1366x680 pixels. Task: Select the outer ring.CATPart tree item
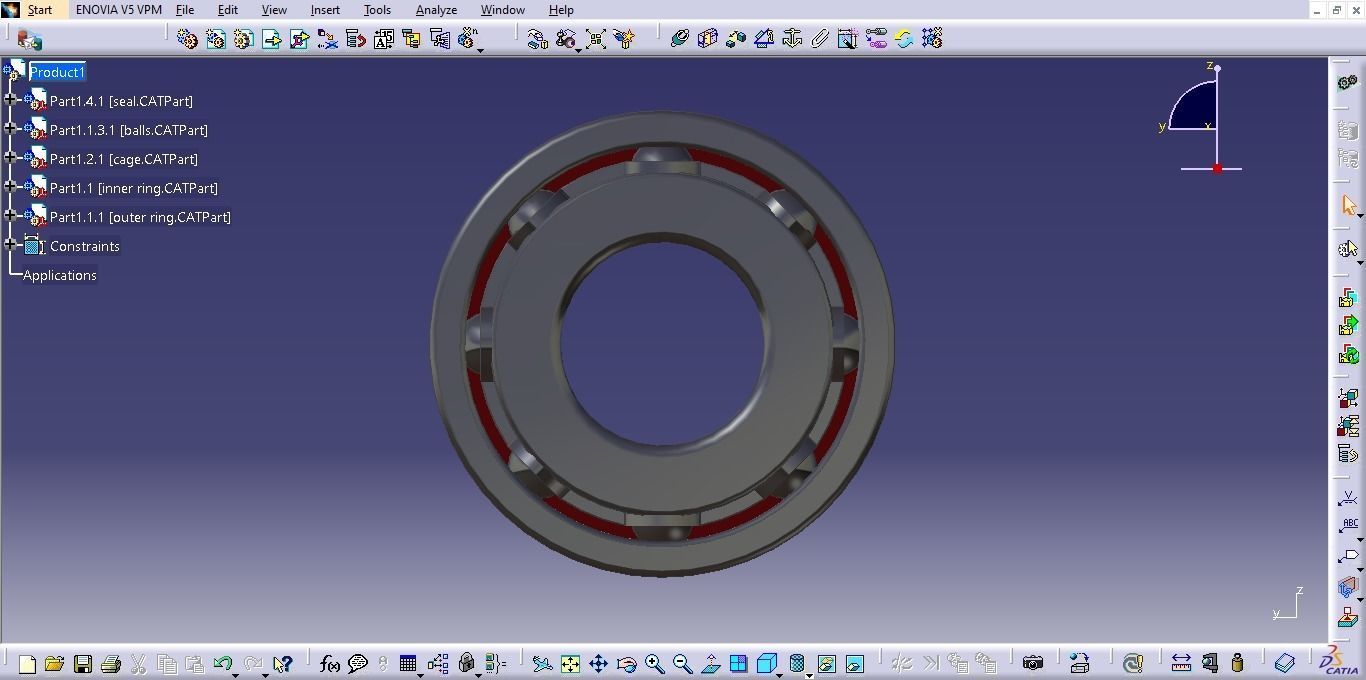[x=140, y=217]
